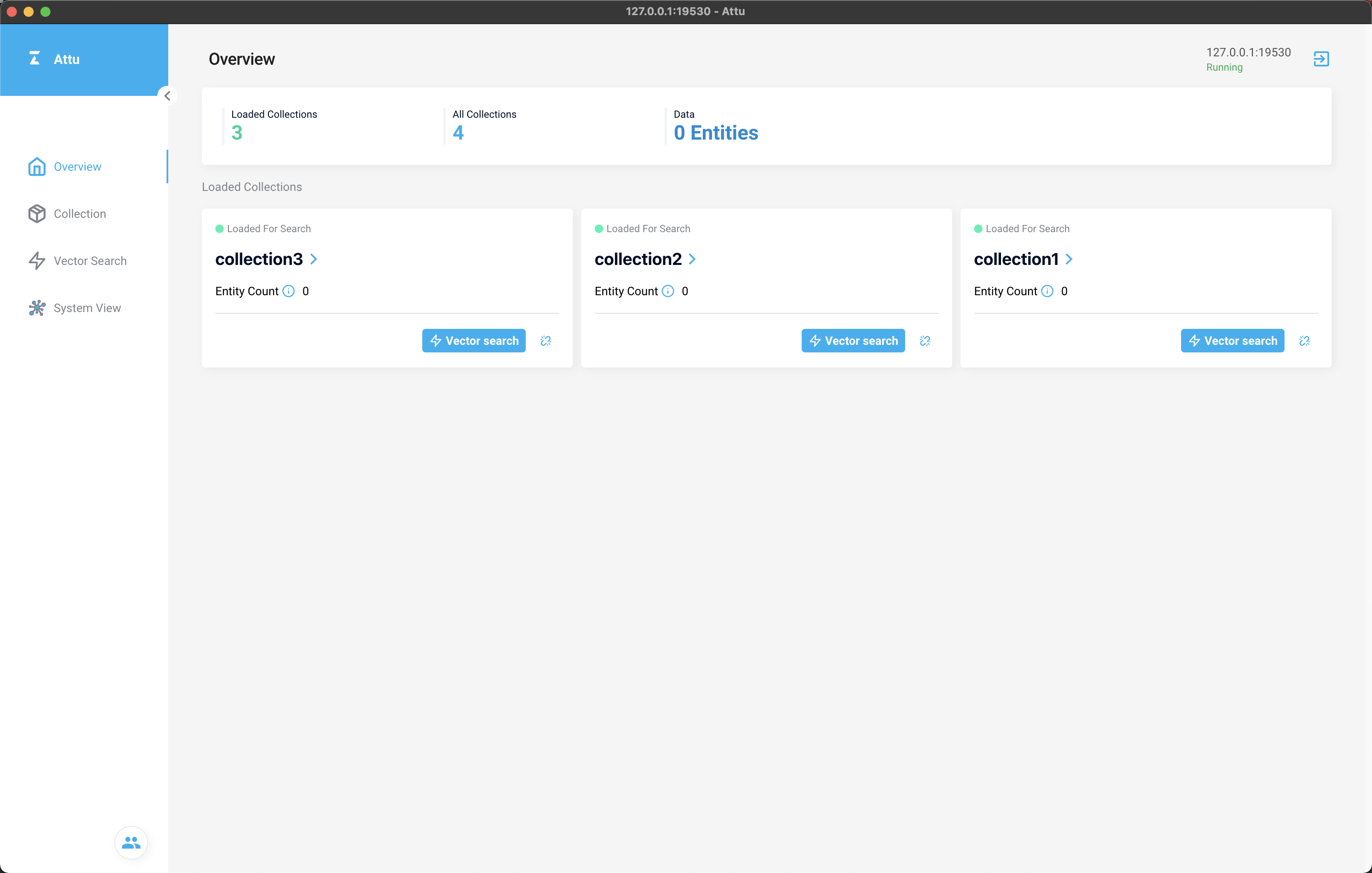Release collection3 using the unlink icon

click(x=545, y=341)
